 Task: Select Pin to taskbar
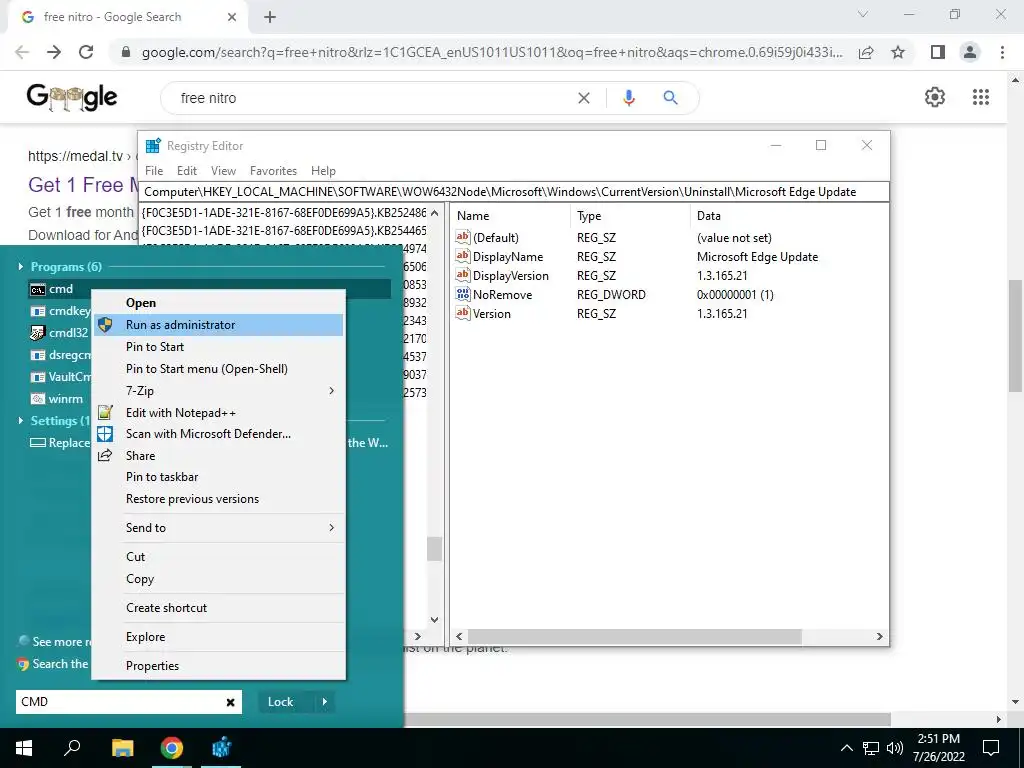(x=218, y=477)
